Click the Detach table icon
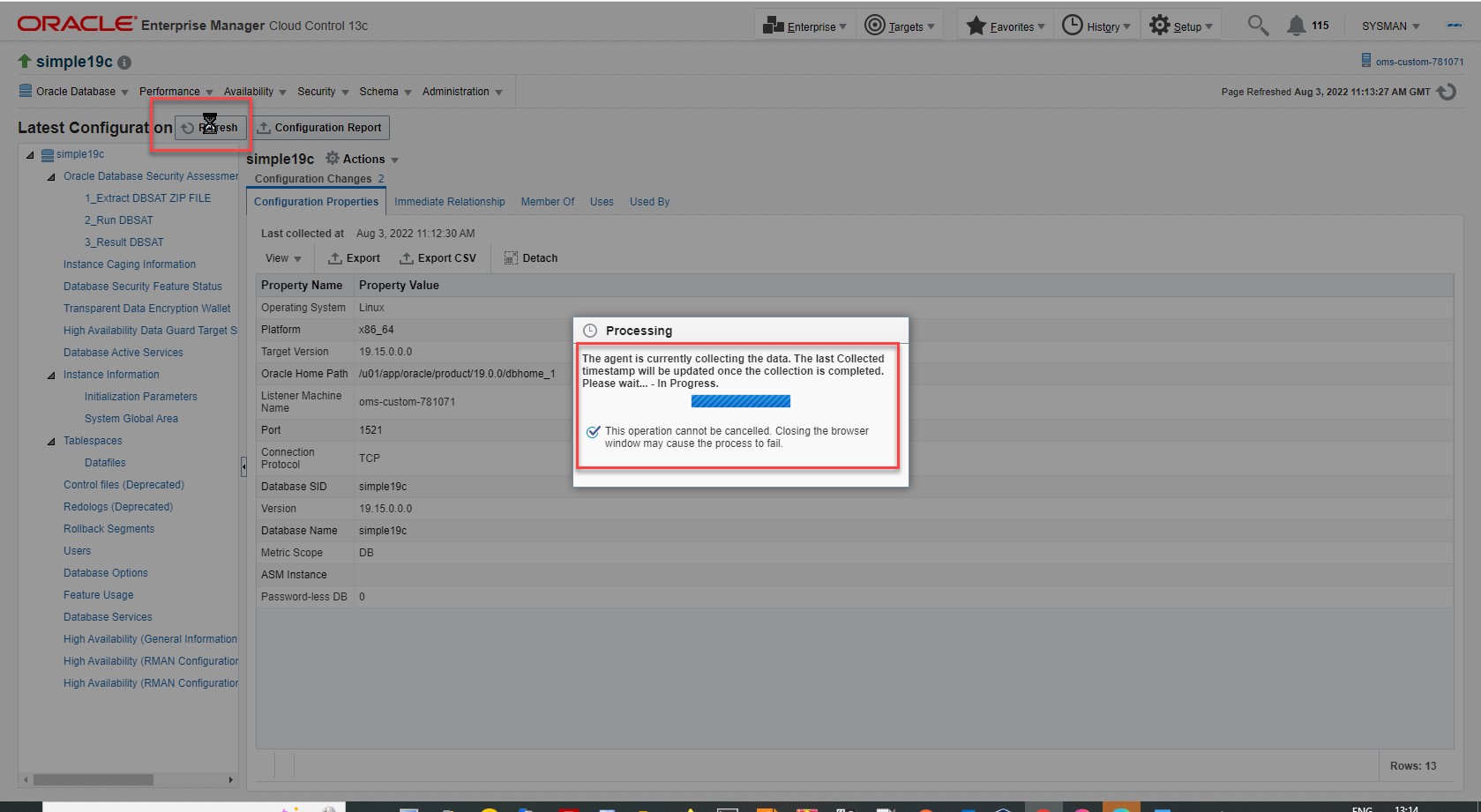Viewport: 1481px width, 812px height. point(511,258)
